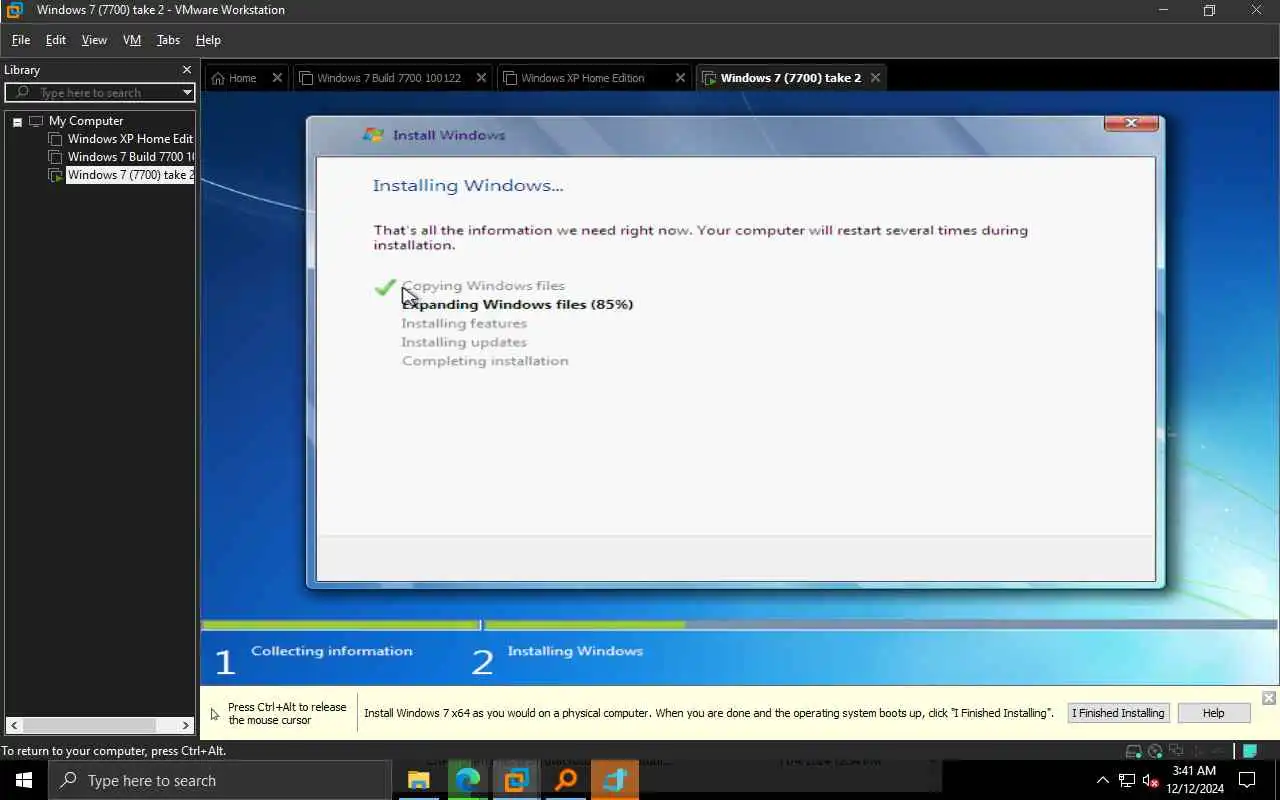Viewport: 1280px width, 800px height.
Task: Click the teal message log status icon
Action: pos(1249,751)
